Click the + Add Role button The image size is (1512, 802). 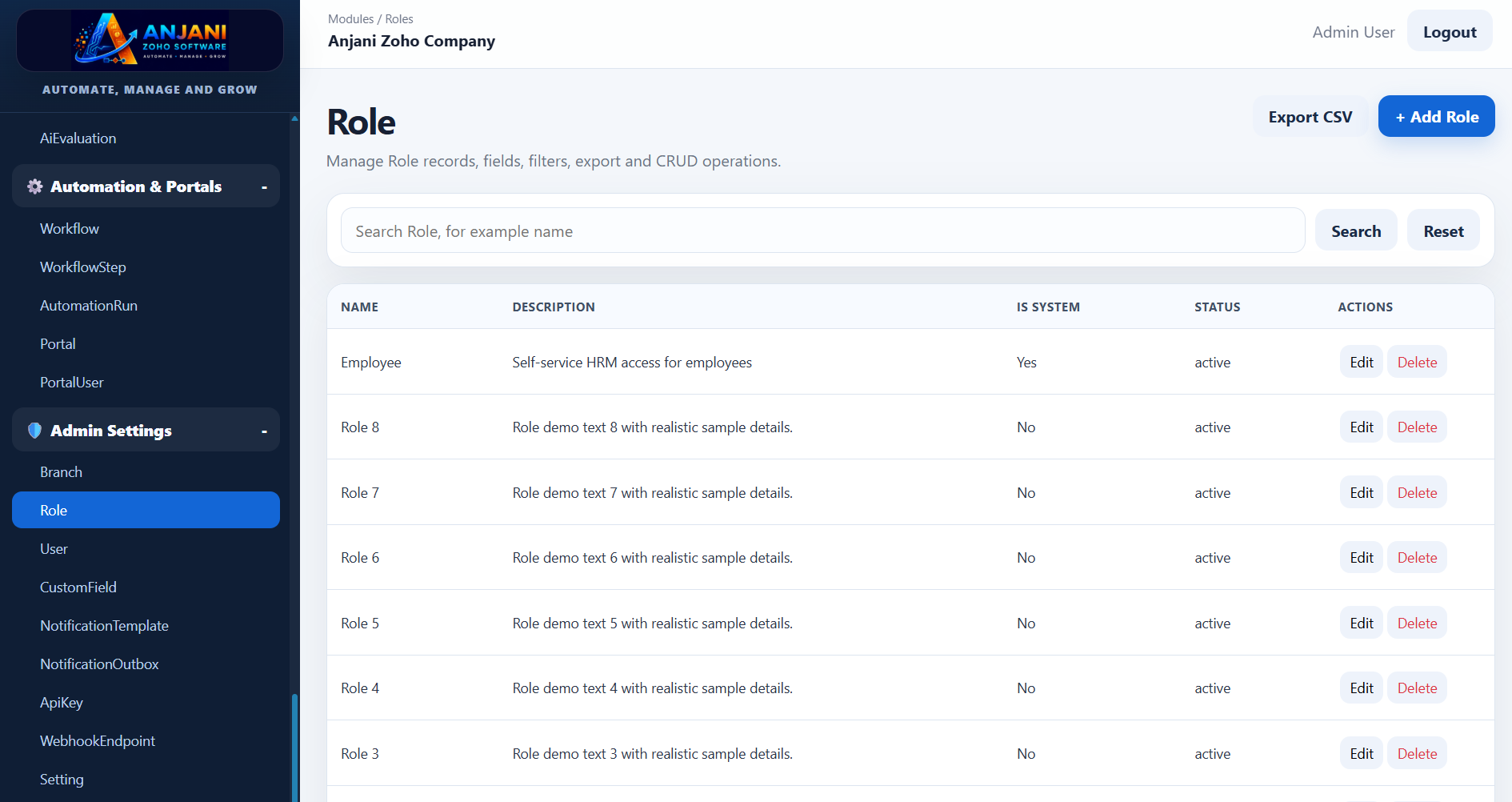[x=1436, y=117]
